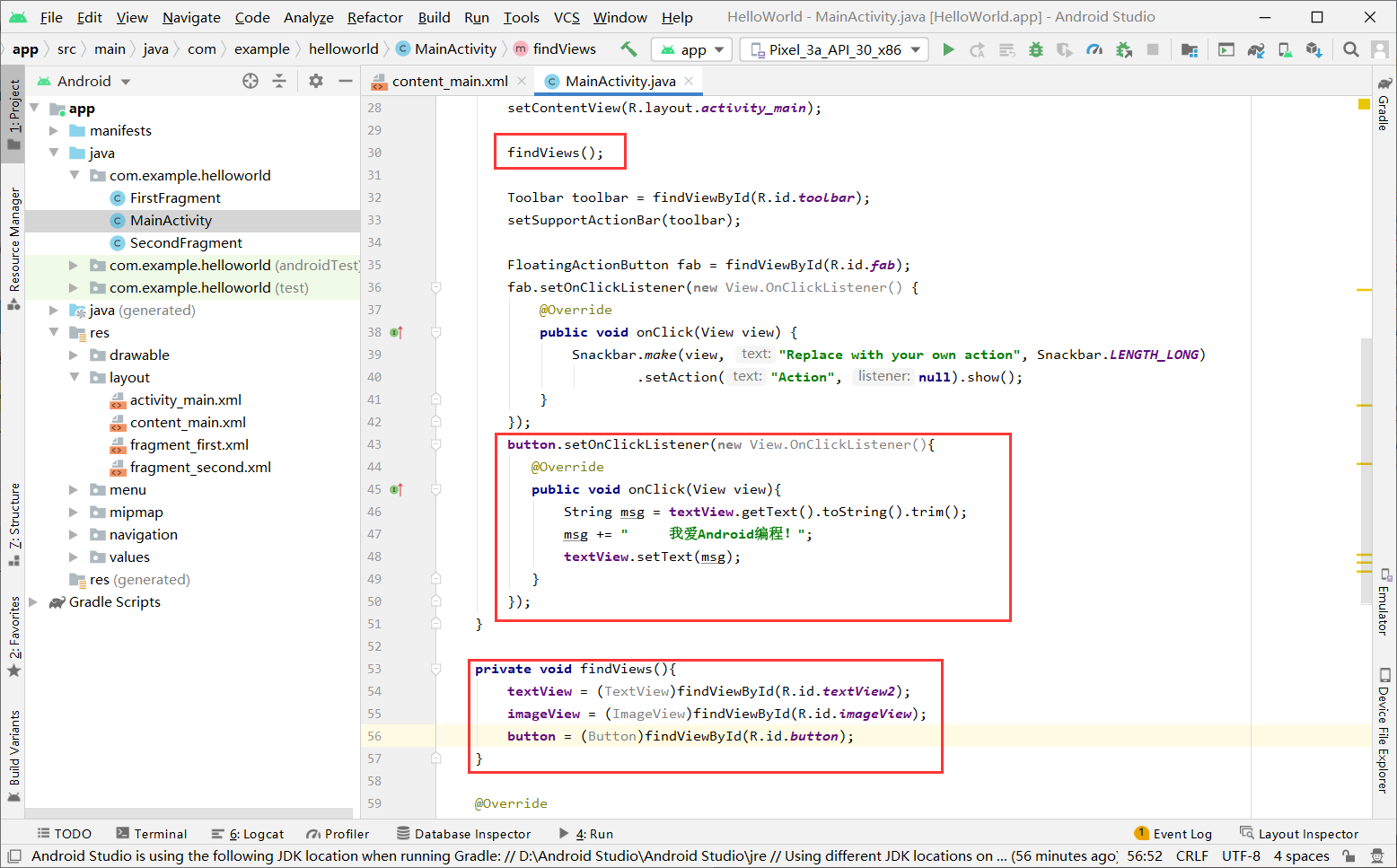Toggle the 2: Favorites side panel
Image resolution: width=1397 pixels, height=868 pixels.
coord(13,636)
